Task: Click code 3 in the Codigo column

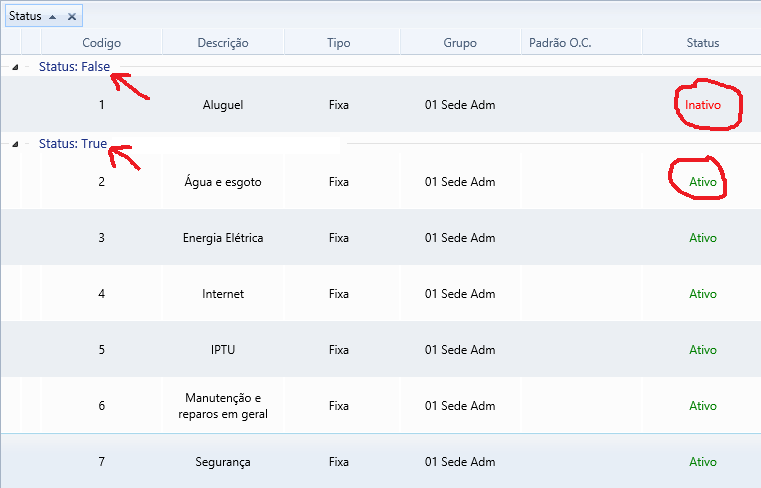Action: coord(101,238)
